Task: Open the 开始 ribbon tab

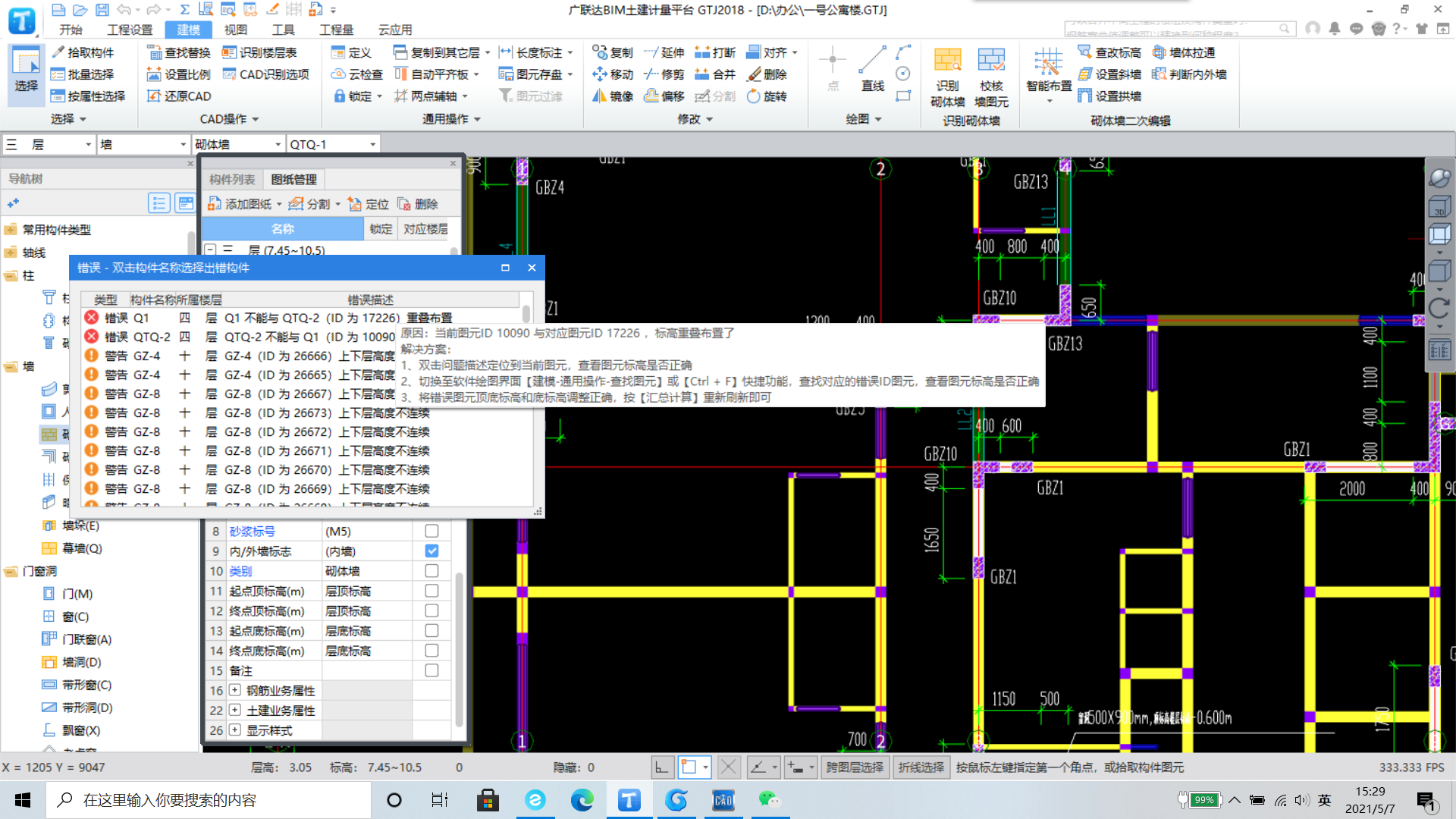Action: pyautogui.click(x=71, y=30)
